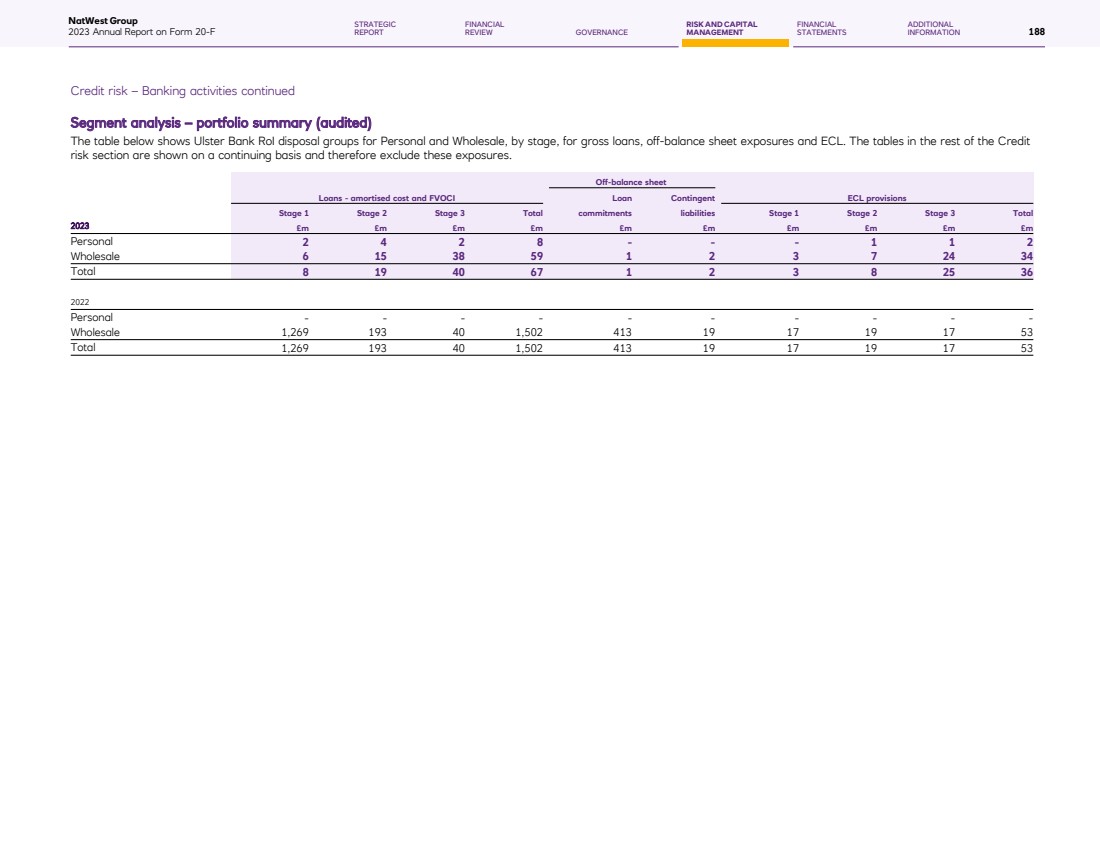Click the Contingent liabilities column header
Image resolution: width=1100 pixels, height=865 pixels.
coord(691,205)
